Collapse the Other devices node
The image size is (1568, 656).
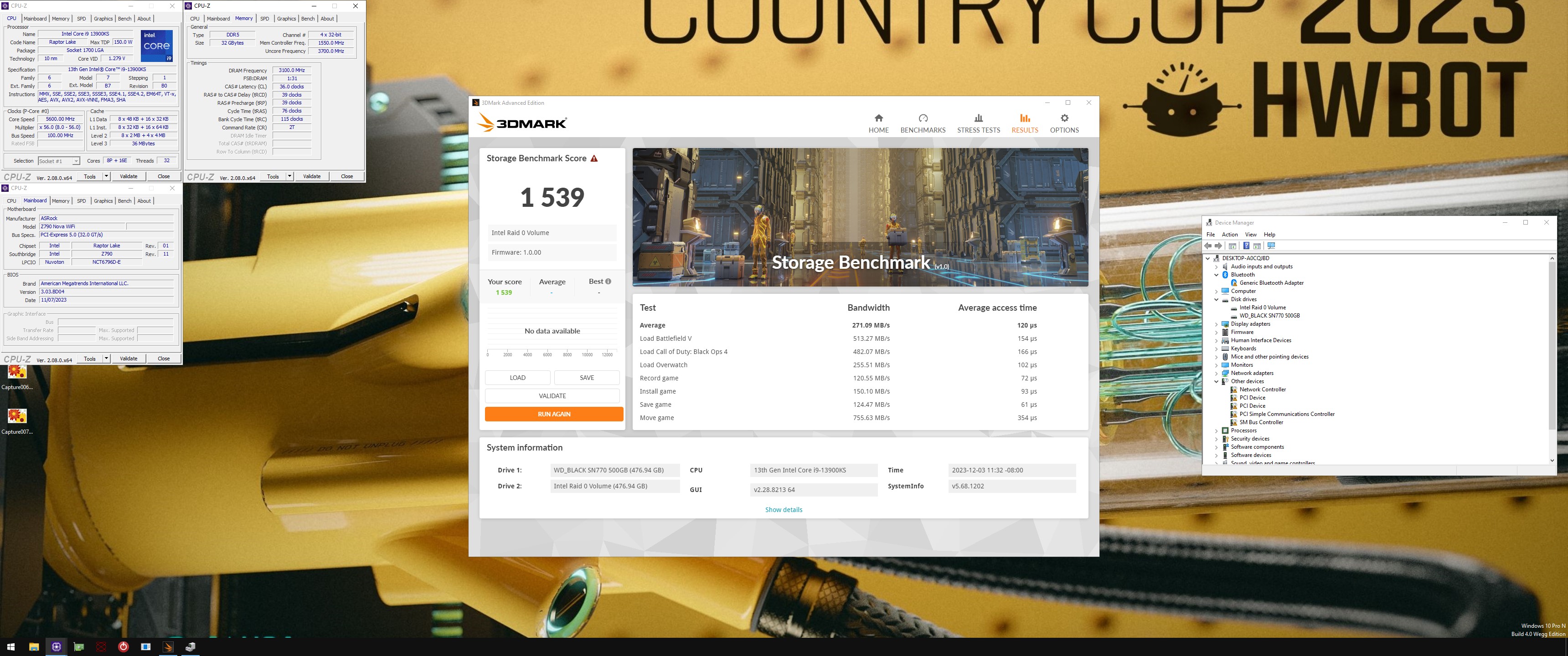pos(1216,382)
